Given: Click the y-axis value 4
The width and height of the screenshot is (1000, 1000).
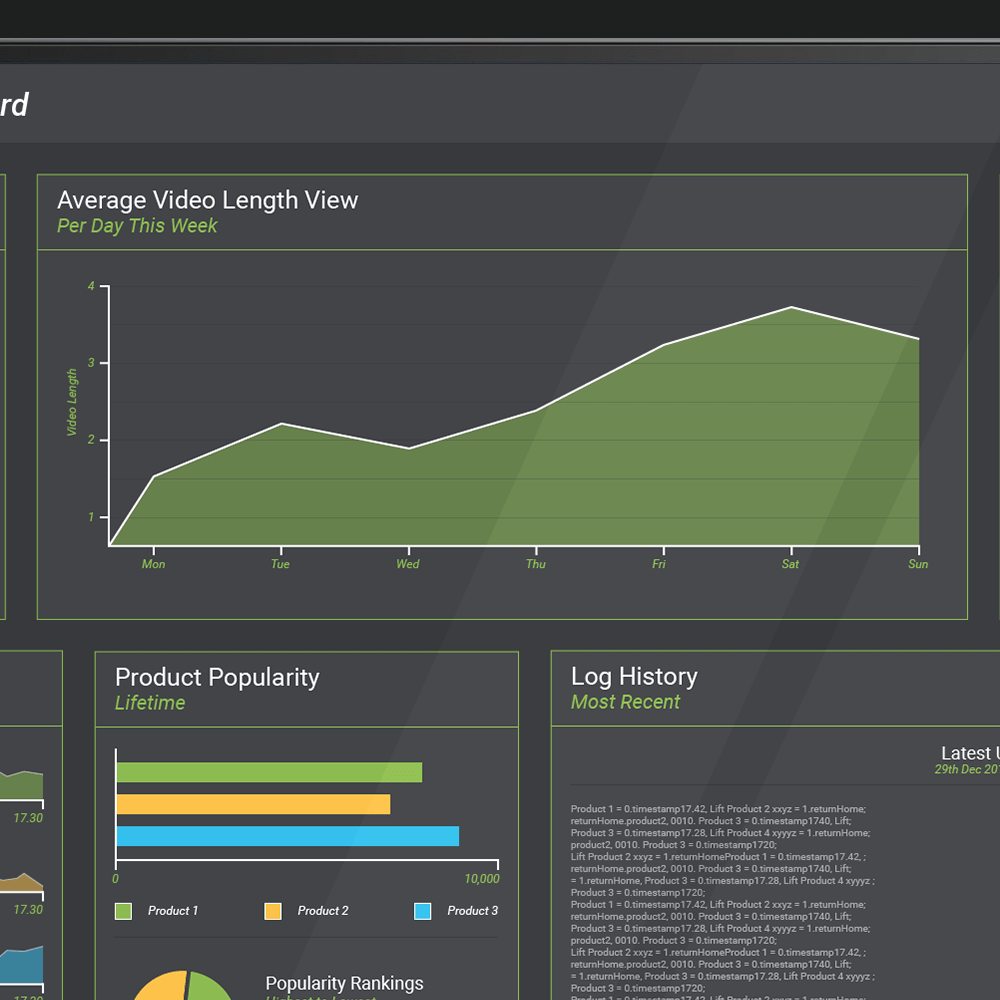Looking at the screenshot, I should click(91, 286).
